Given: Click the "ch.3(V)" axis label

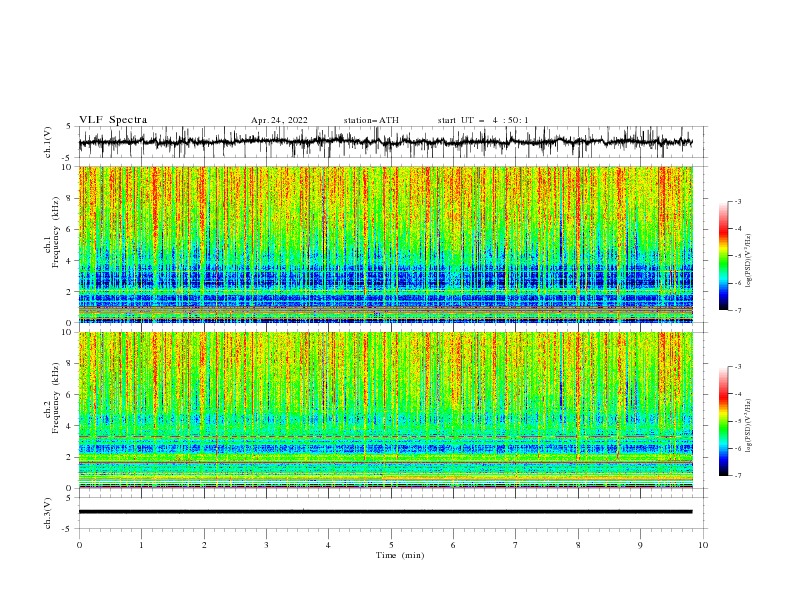Looking at the screenshot, I should click(48, 513).
